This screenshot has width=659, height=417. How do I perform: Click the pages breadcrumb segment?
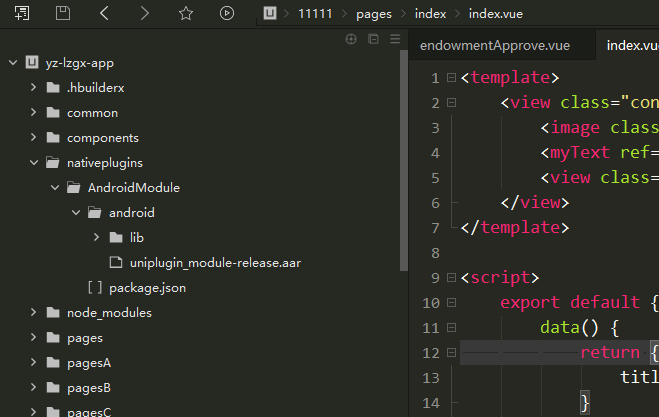pos(374,14)
